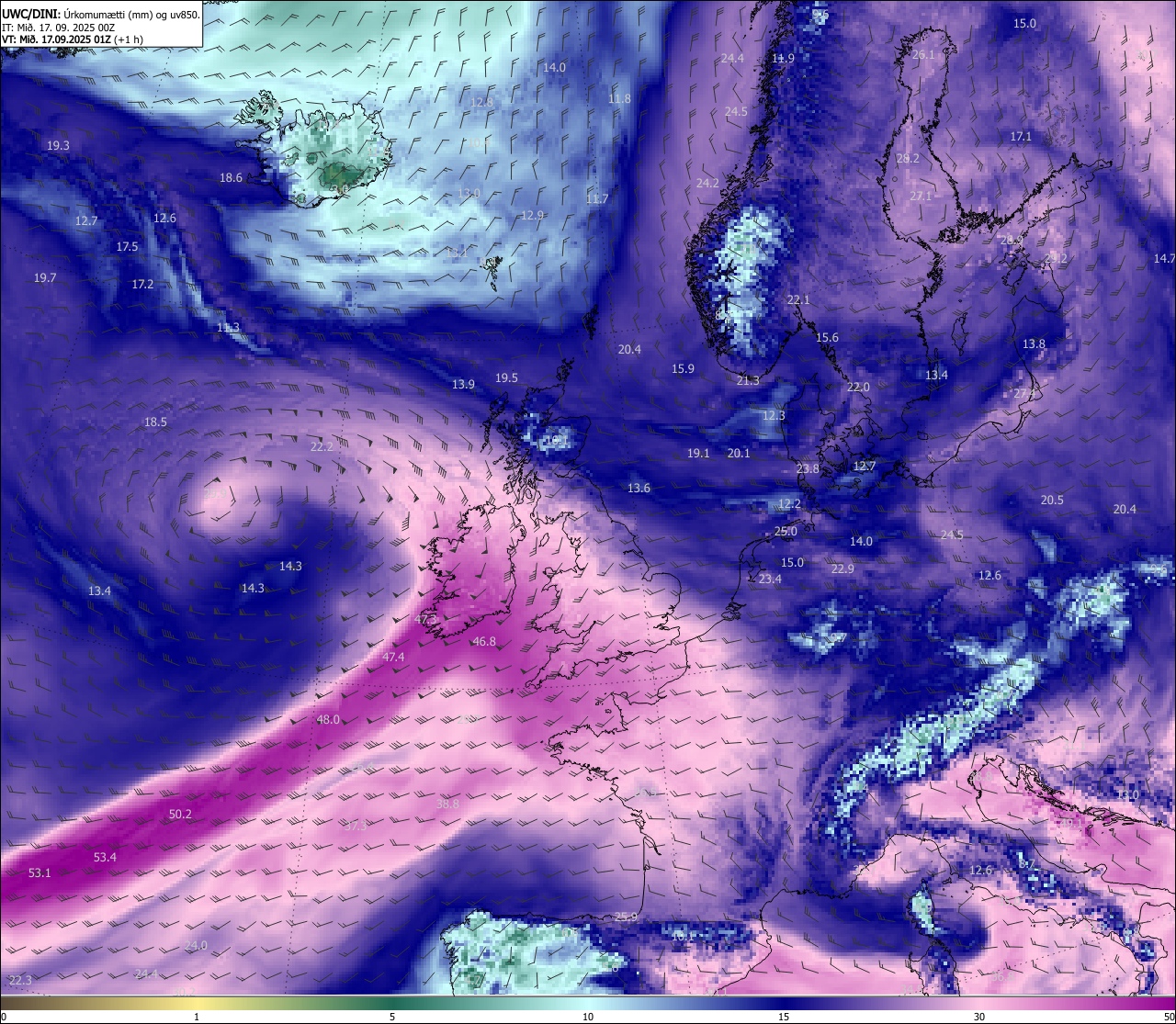Click the map value '11.8'
1176x1024 pixels.
tap(619, 98)
